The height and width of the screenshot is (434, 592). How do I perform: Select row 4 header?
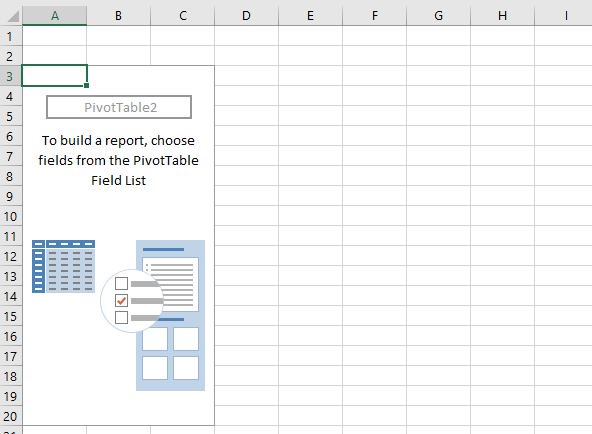coord(11,96)
